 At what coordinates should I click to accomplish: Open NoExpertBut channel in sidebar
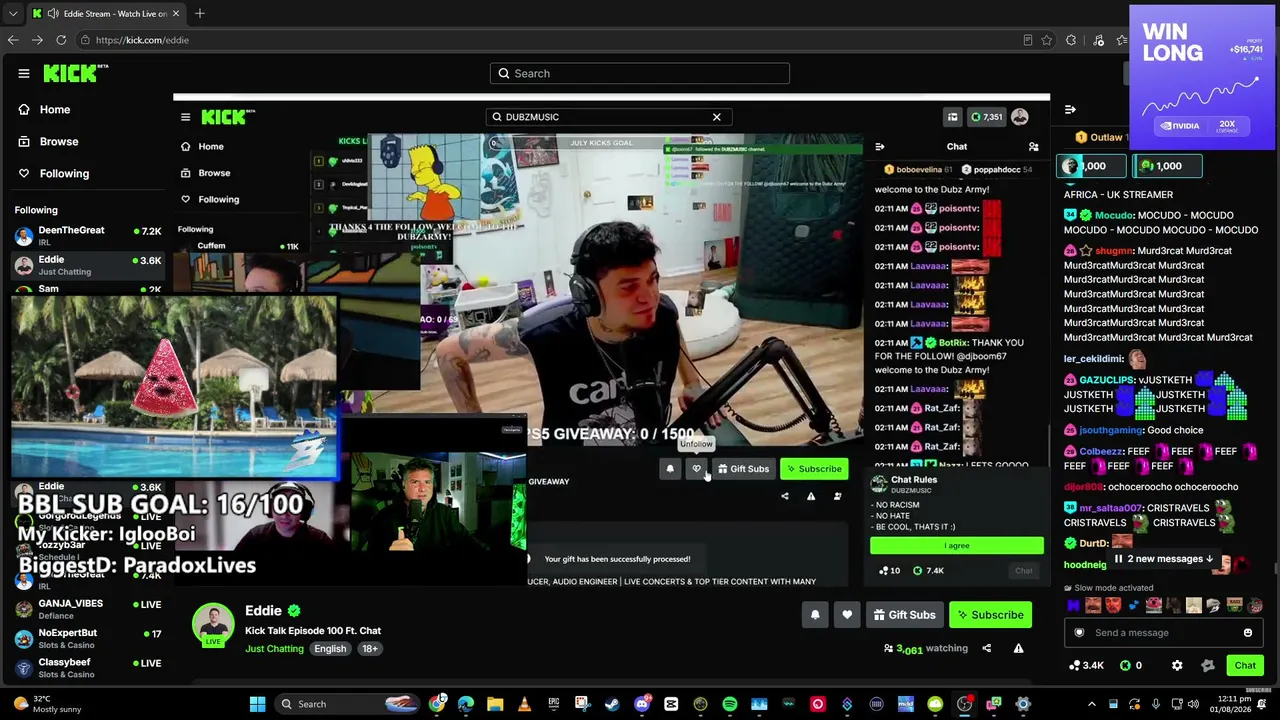[x=87, y=638]
